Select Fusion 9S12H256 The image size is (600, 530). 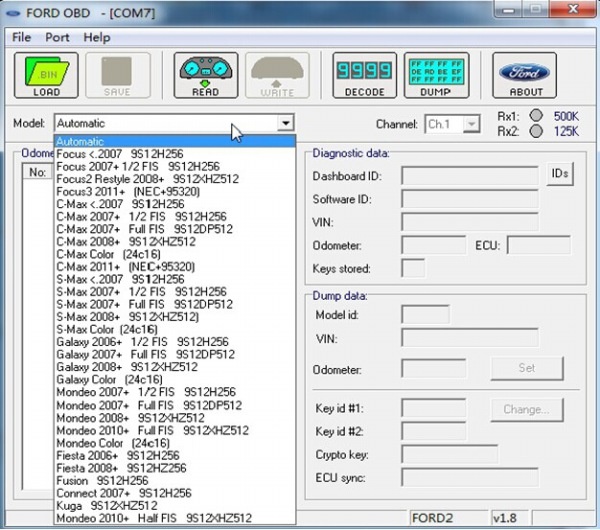[175, 481]
